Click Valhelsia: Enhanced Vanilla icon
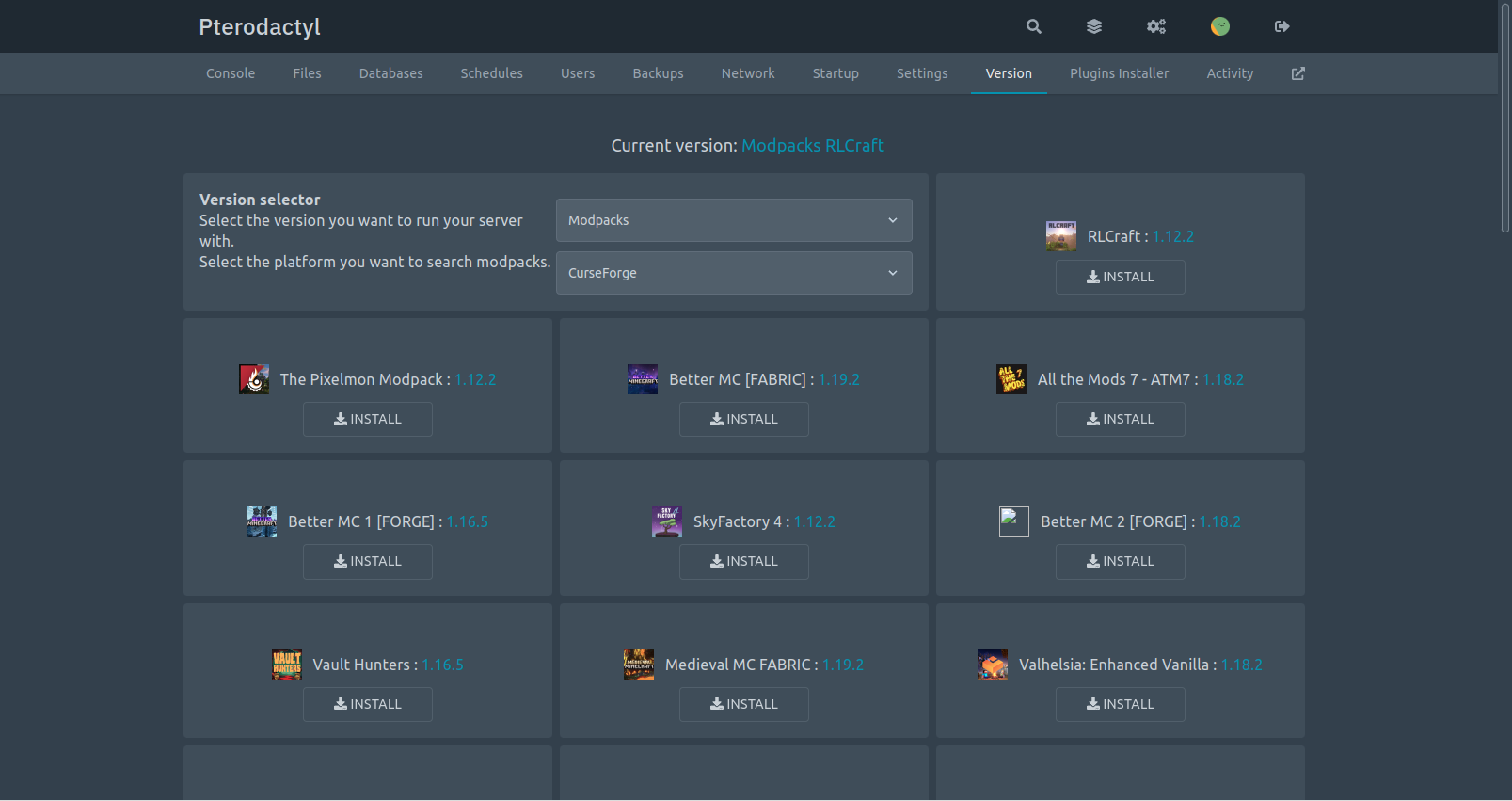 (993, 665)
